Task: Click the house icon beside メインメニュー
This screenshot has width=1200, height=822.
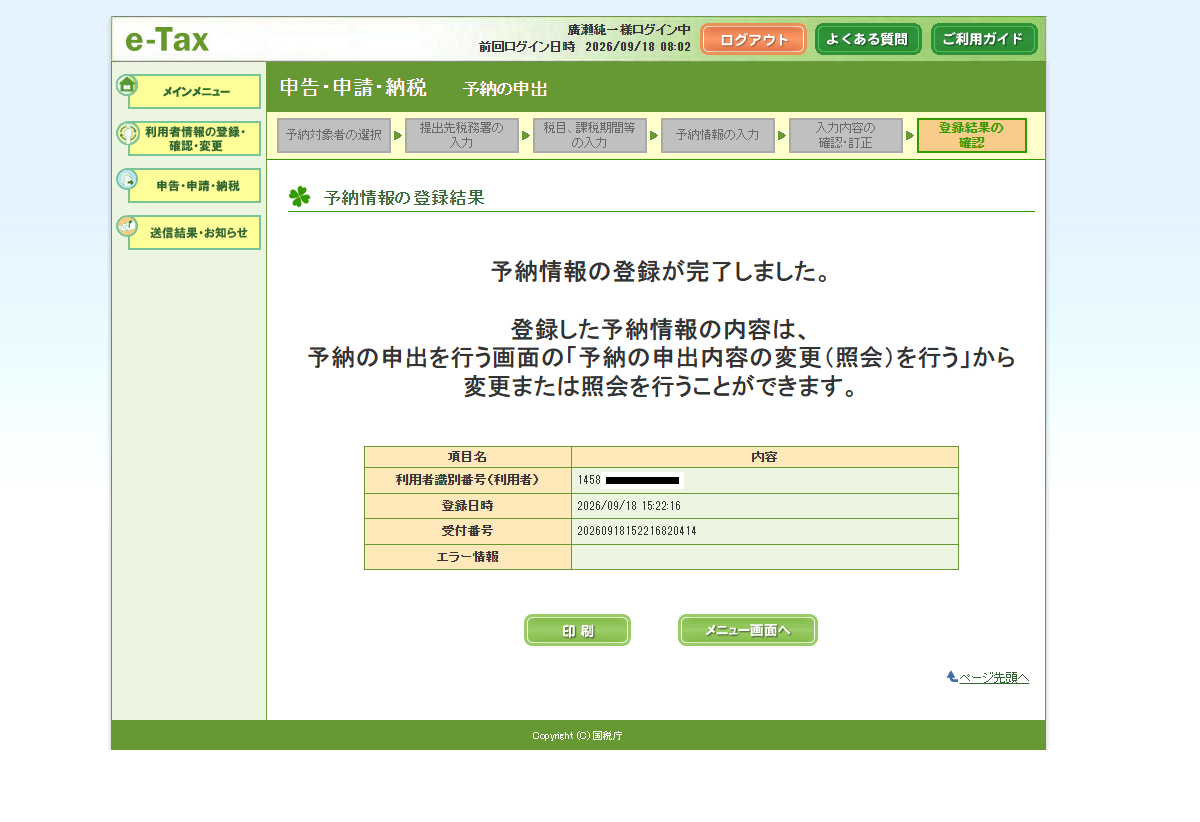Action: tap(127, 85)
